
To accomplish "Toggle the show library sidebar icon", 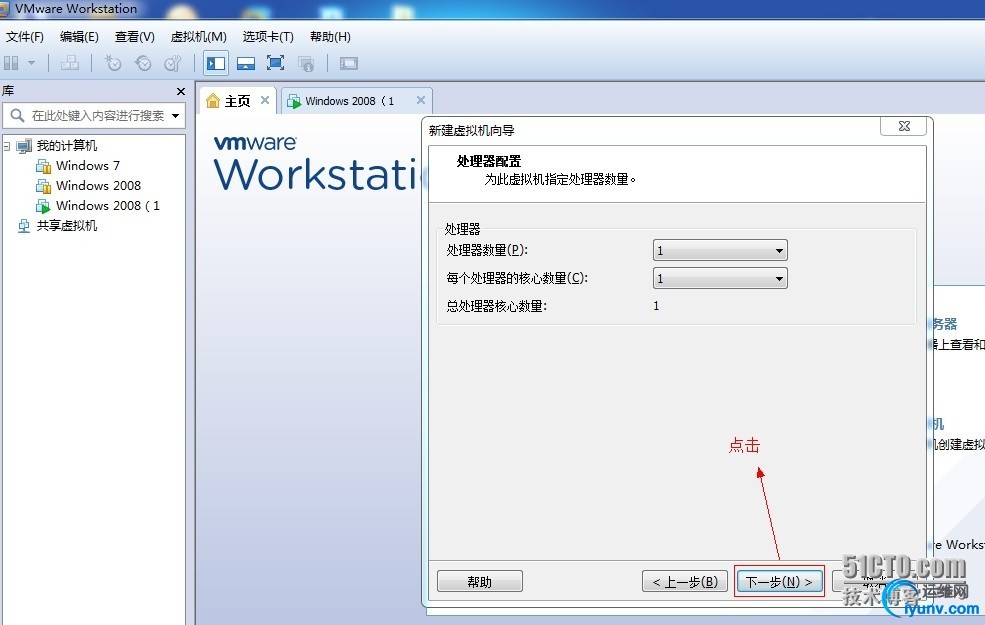I will coord(215,63).
